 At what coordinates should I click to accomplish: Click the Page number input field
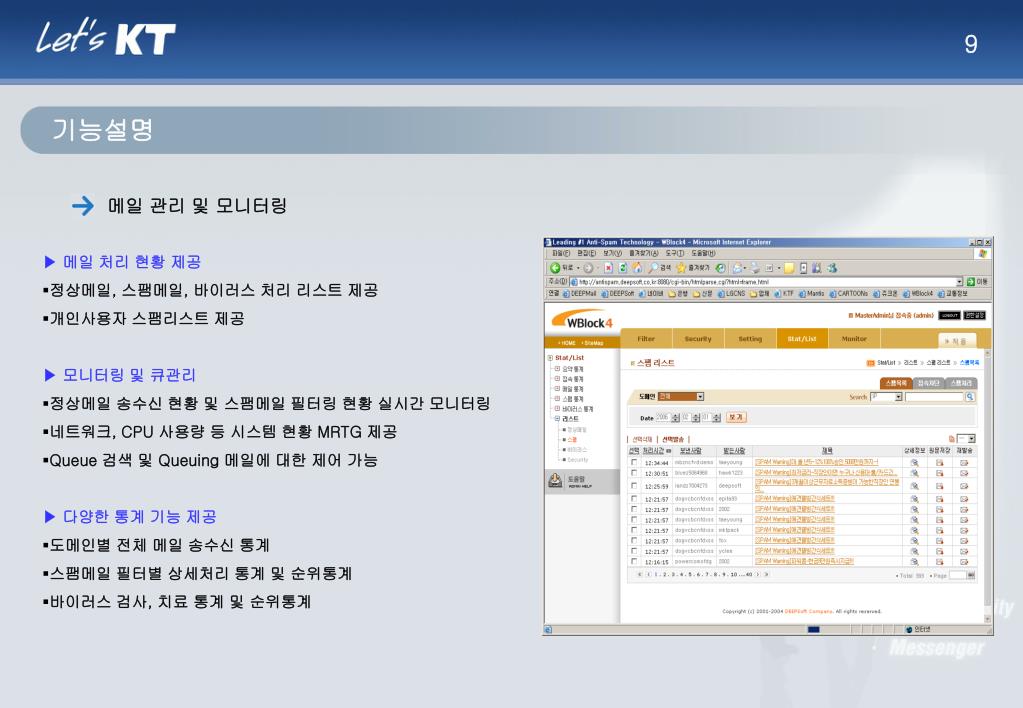tap(957, 575)
